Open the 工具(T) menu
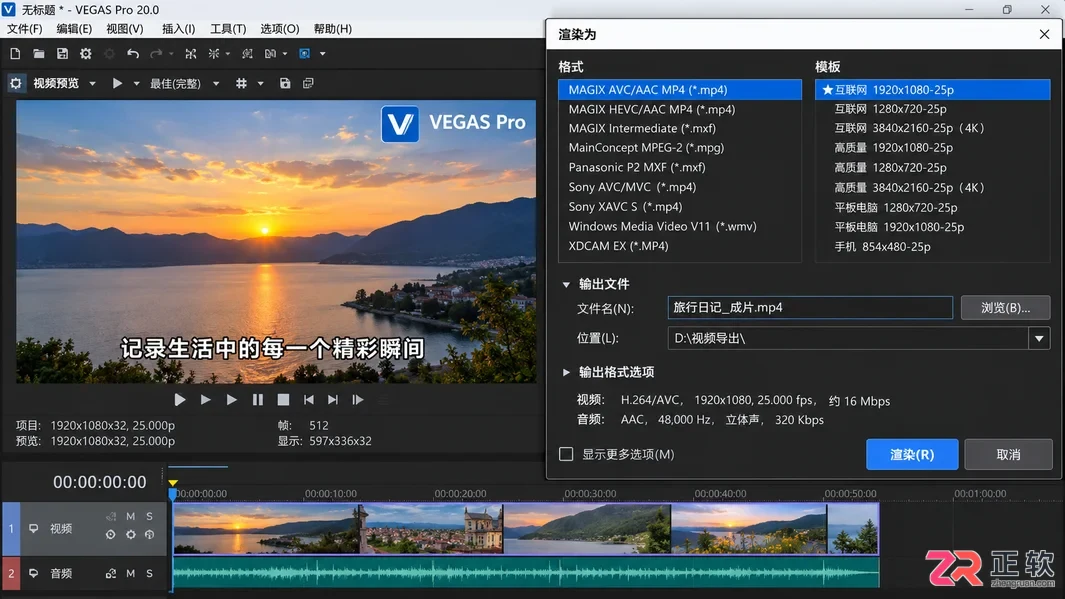The height and width of the screenshot is (599, 1065). tap(228, 29)
